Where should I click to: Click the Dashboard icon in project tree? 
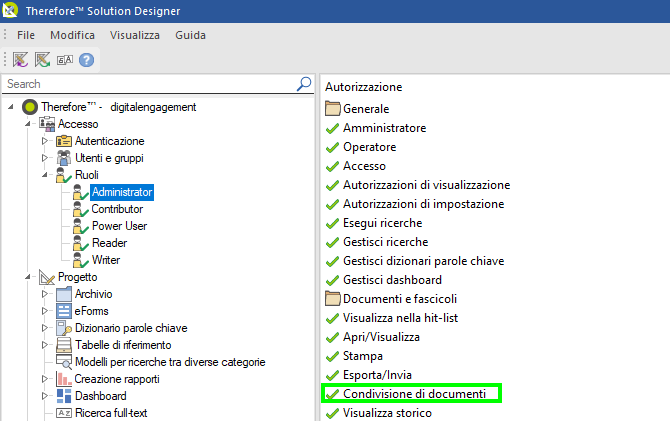point(64,396)
